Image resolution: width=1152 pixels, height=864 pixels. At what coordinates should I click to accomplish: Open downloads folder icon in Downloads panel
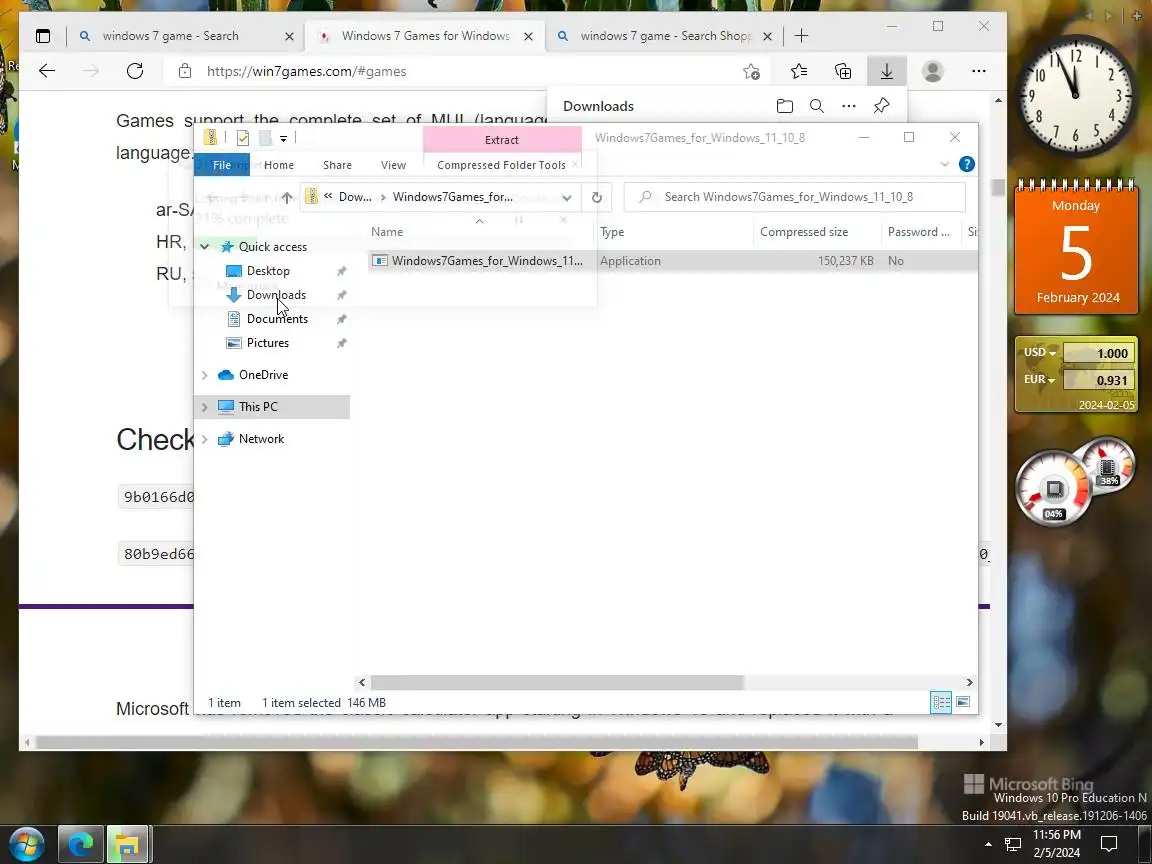pos(785,106)
